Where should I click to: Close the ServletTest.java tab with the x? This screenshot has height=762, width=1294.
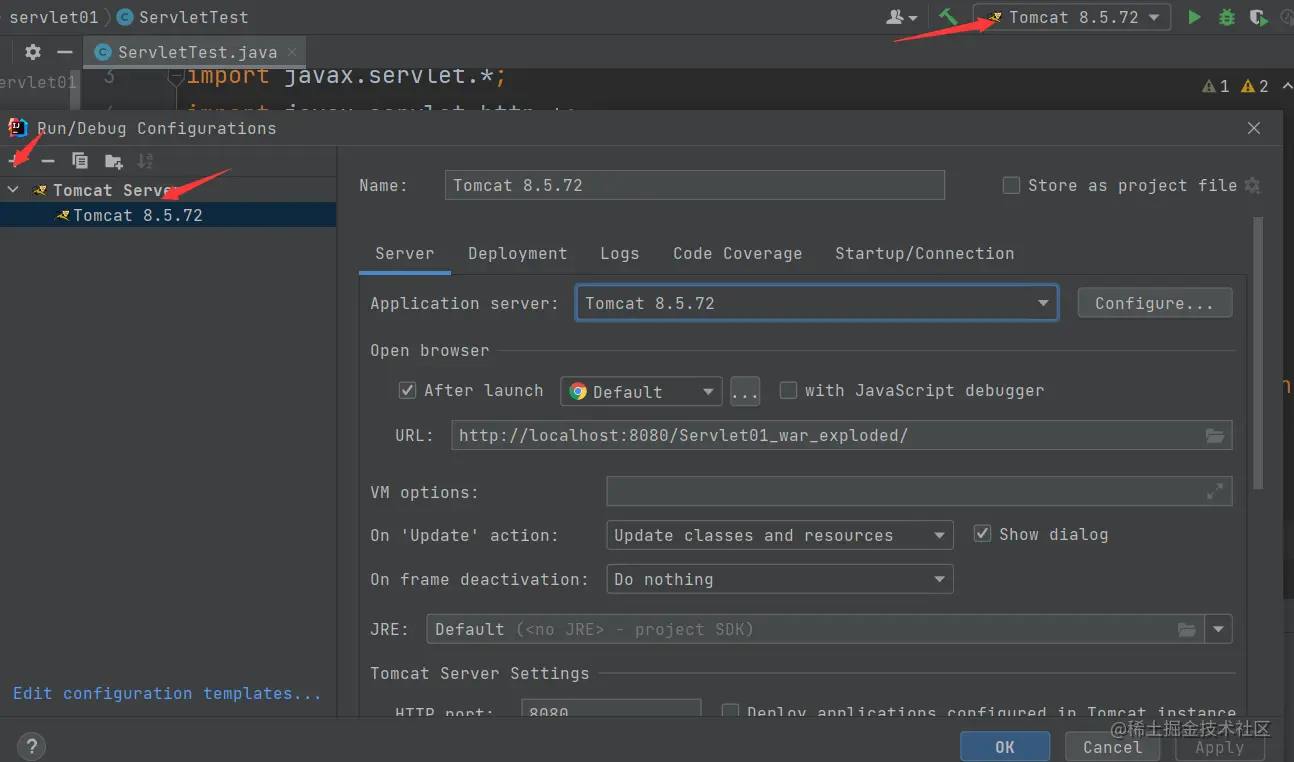tap(291, 52)
